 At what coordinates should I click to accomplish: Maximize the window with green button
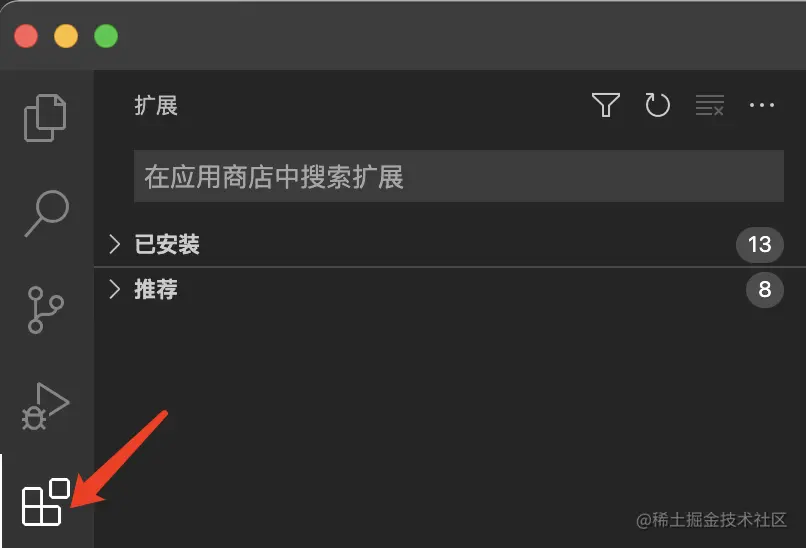point(106,36)
